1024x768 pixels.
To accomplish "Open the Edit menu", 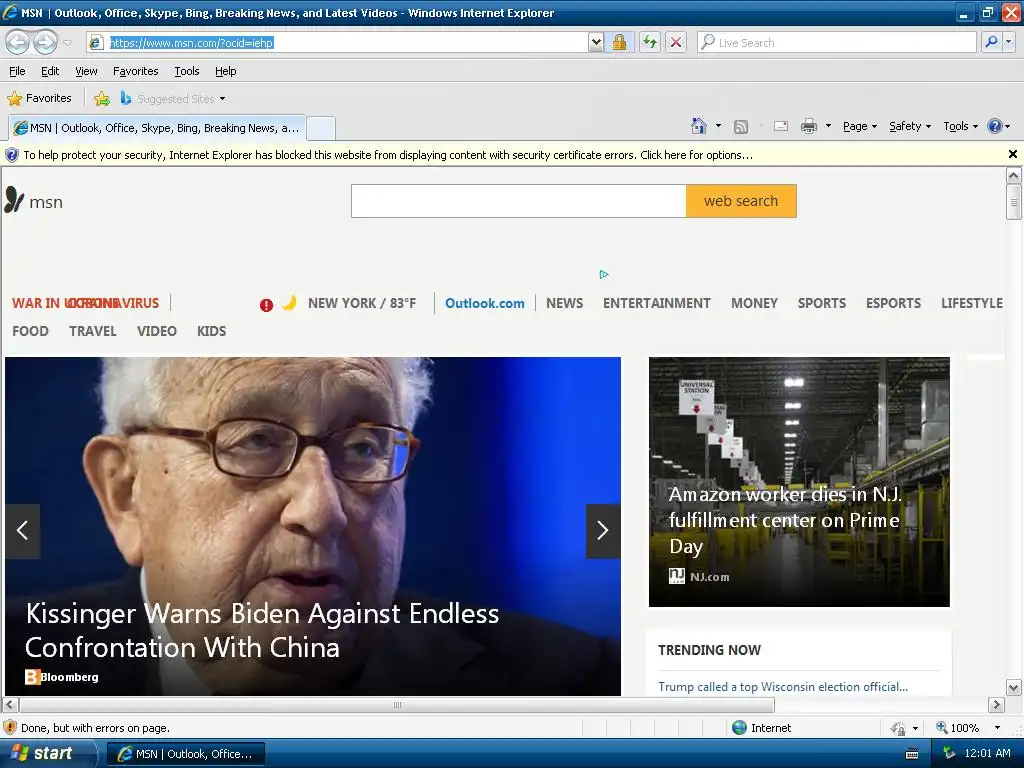I will [50, 71].
